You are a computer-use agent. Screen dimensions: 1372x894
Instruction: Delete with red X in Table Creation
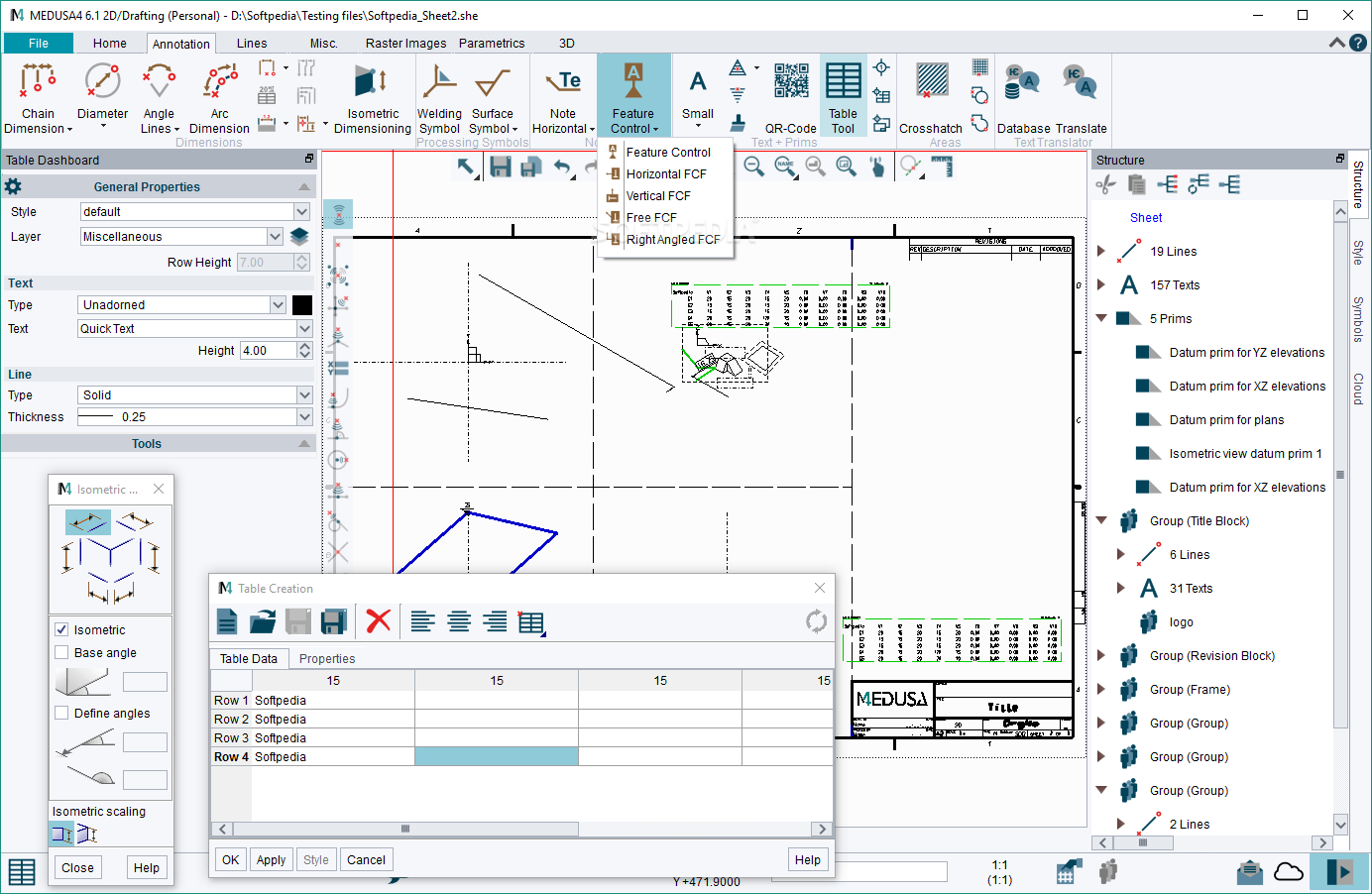click(378, 621)
